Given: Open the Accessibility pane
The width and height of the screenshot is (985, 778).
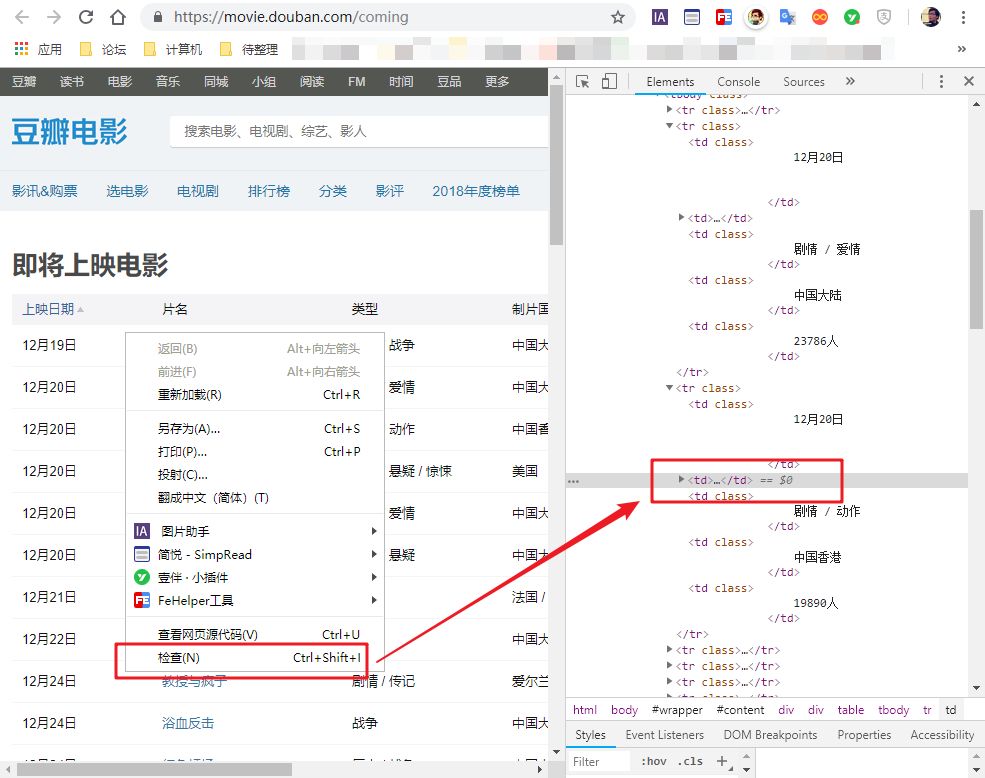Looking at the screenshot, I should coord(942,735).
